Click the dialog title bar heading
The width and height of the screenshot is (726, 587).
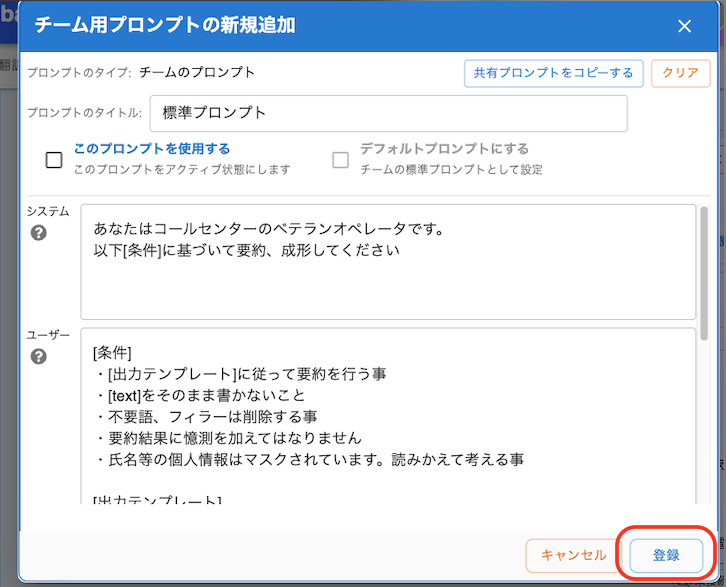(x=165, y=26)
